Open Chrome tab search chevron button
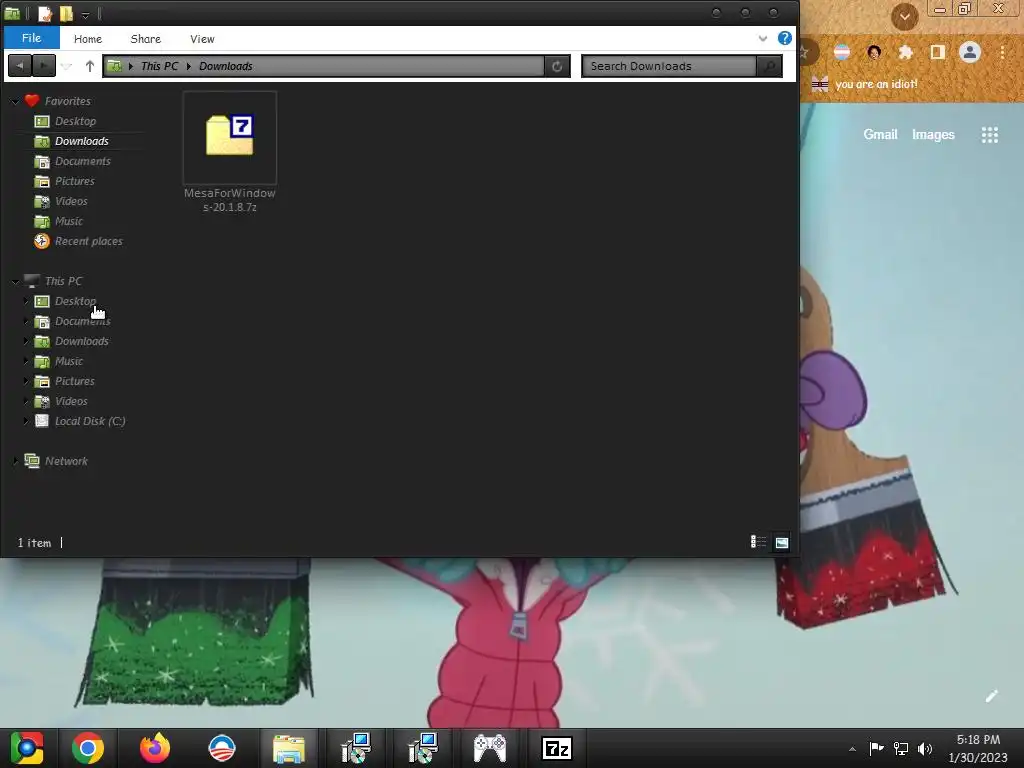Viewport: 1024px width, 768px height. (904, 17)
